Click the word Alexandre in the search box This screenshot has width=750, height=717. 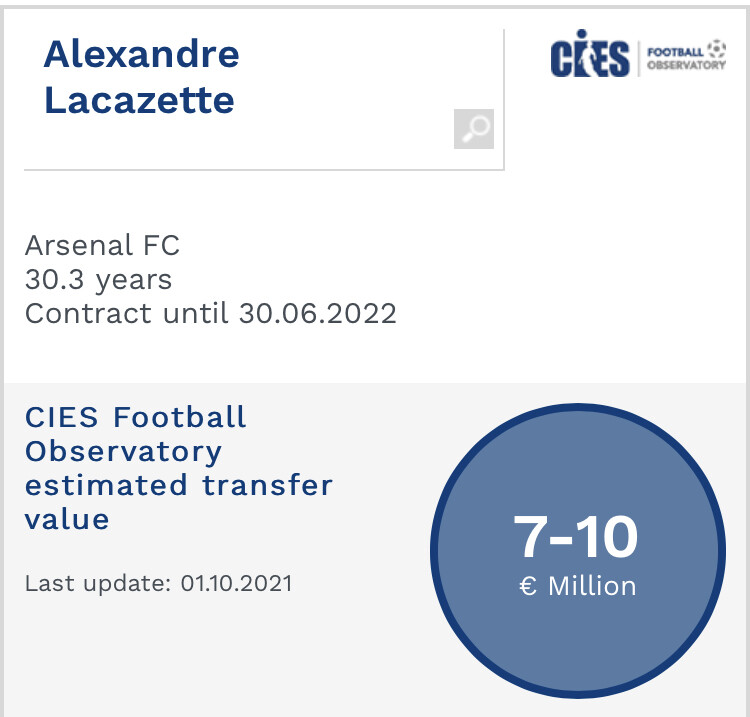click(x=141, y=54)
